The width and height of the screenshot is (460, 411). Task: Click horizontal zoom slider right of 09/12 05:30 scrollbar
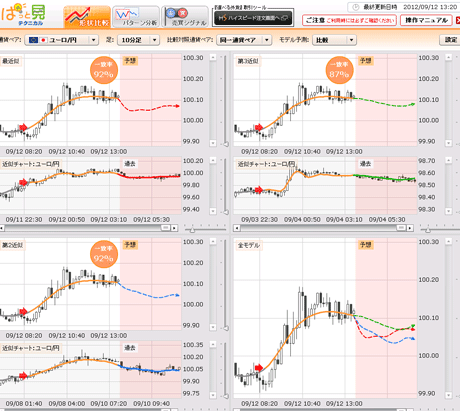(192, 230)
